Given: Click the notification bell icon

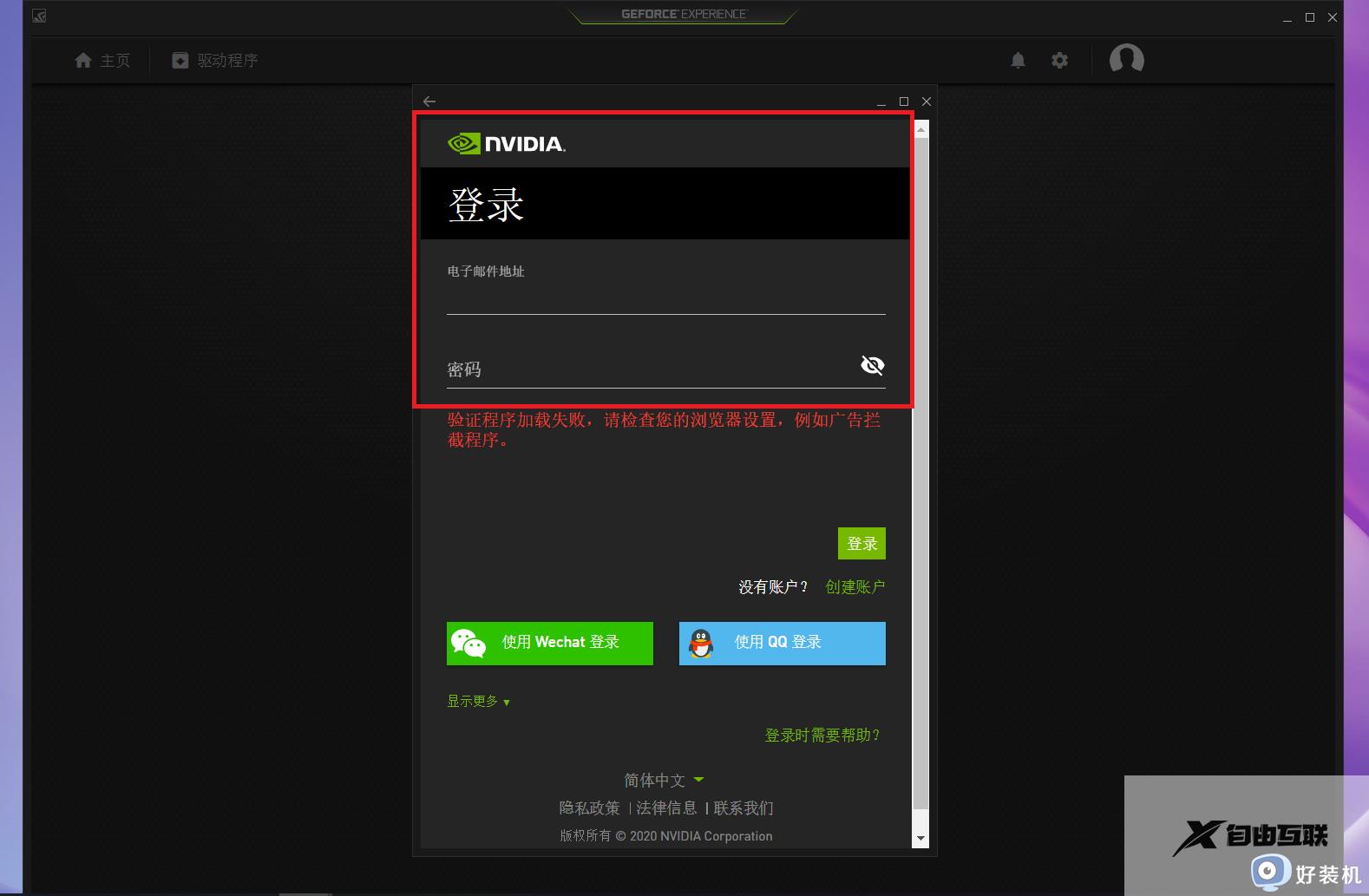Looking at the screenshot, I should (x=1018, y=61).
